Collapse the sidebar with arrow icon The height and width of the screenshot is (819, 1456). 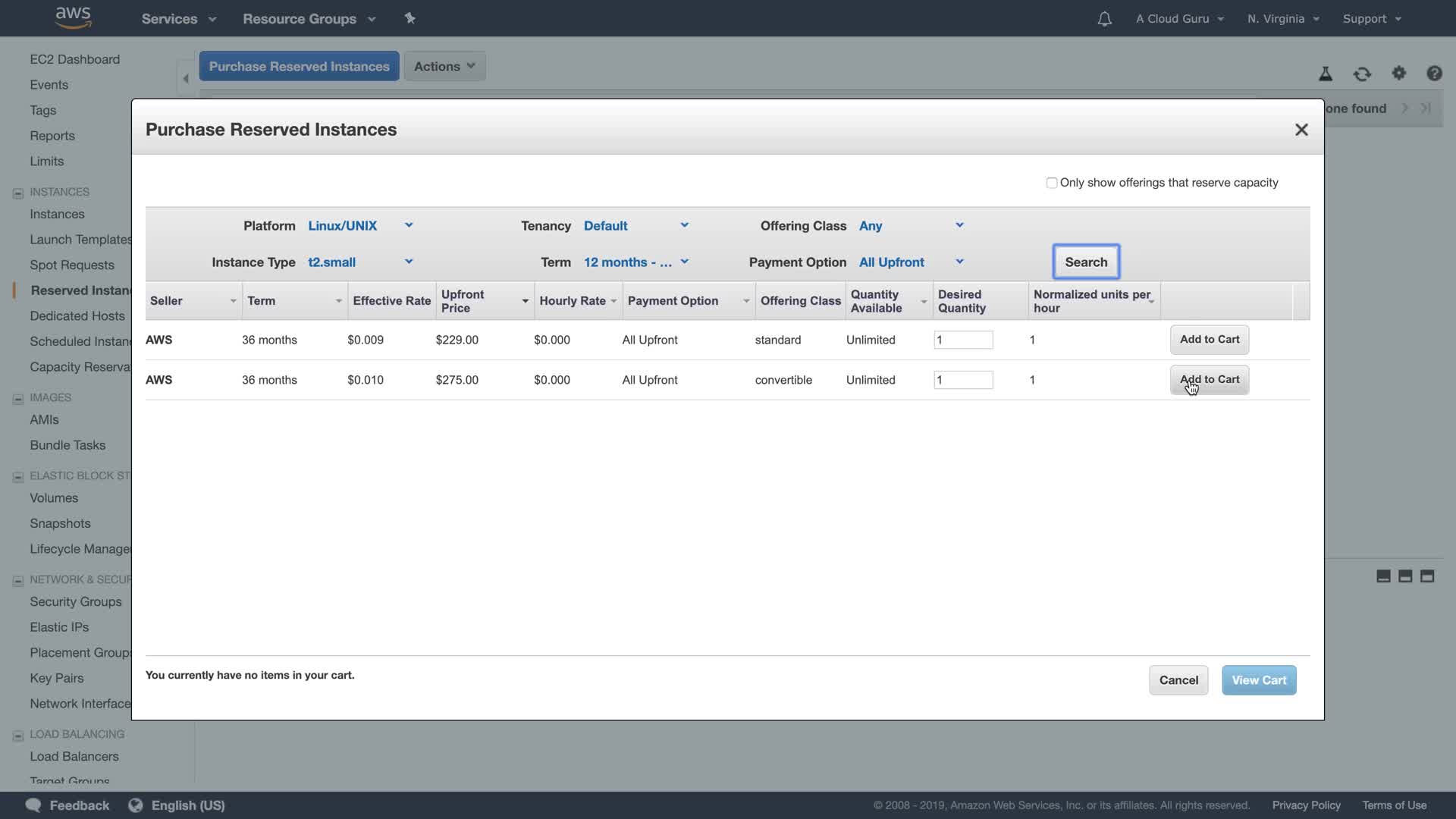pos(186,77)
